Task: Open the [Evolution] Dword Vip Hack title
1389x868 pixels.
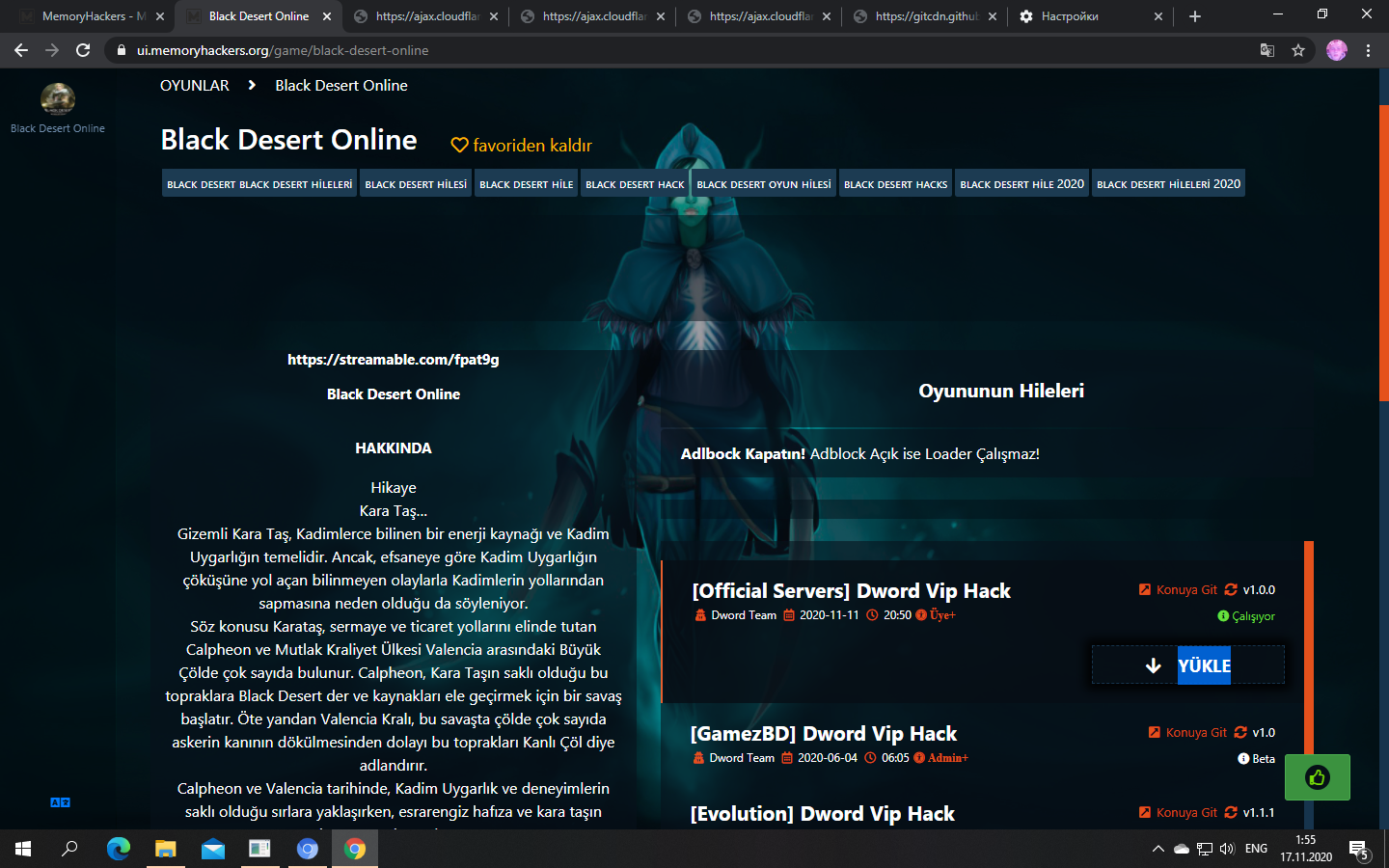Action: click(x=823, y=814)
